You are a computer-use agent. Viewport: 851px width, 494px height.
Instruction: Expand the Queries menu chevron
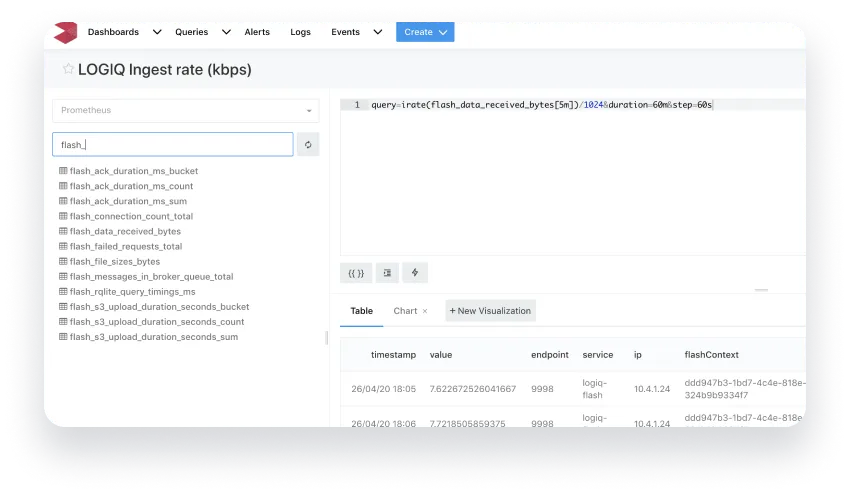(x=226, y=32)
